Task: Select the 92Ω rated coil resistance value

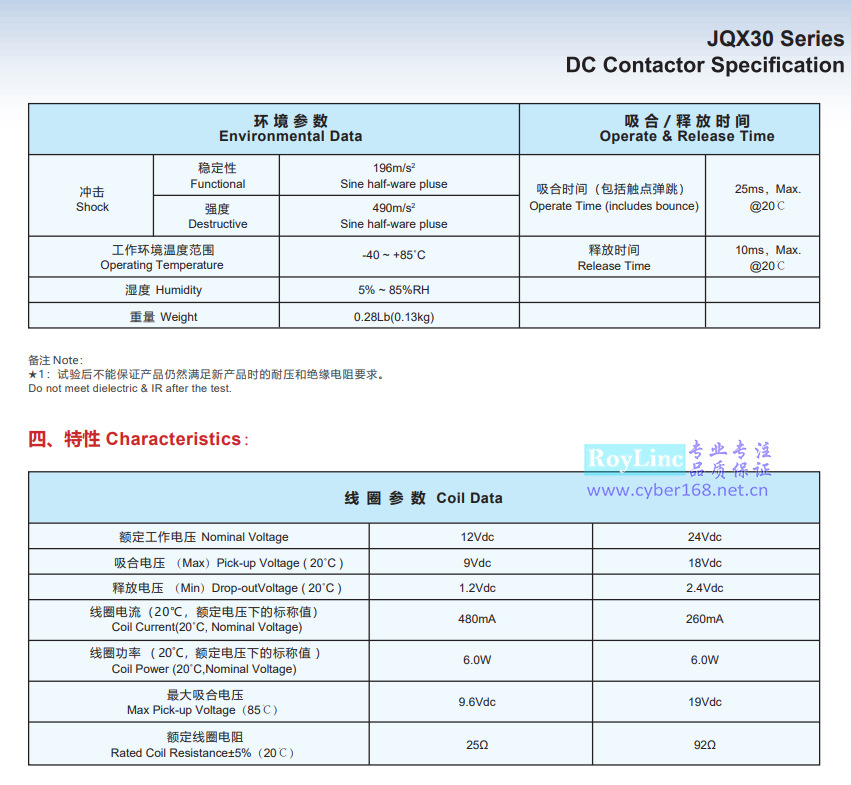Action: (706, 744)
